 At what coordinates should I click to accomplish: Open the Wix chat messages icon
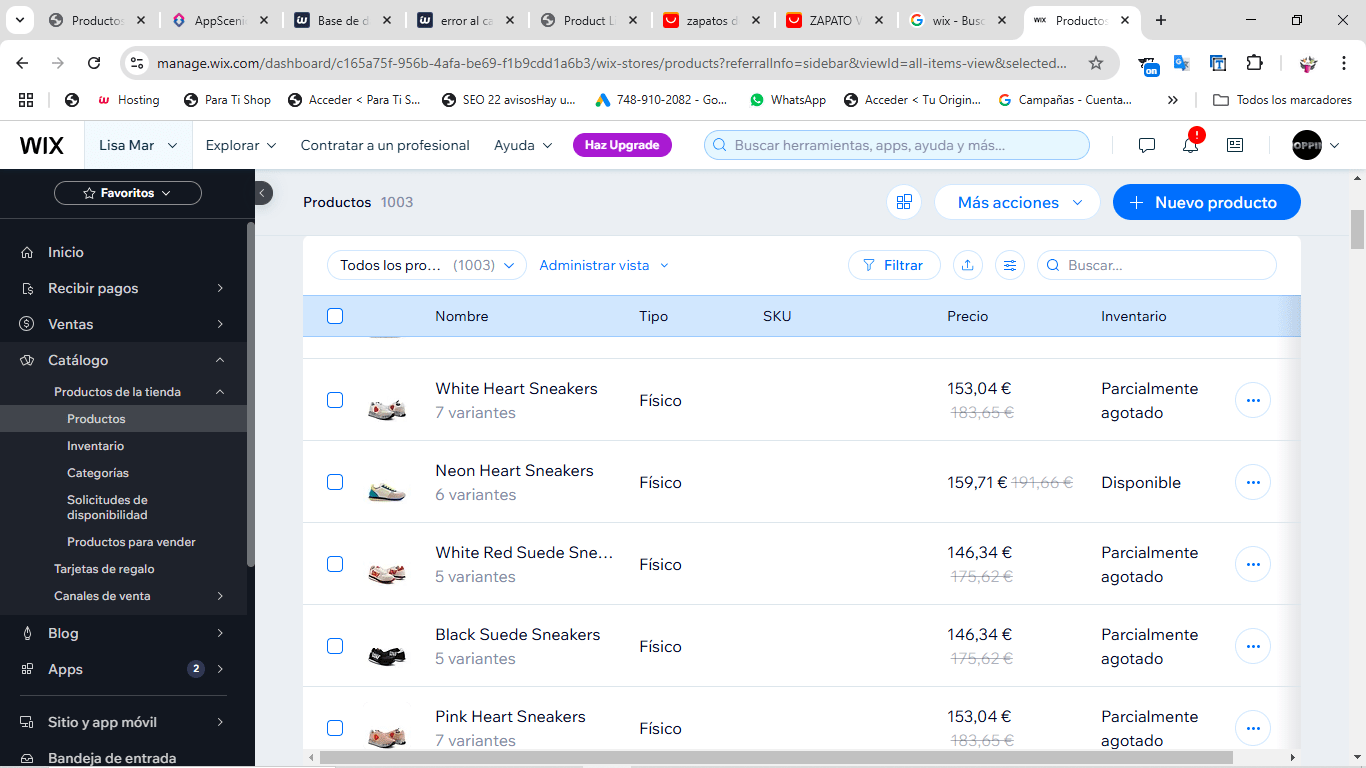pyautogui.click(x=1147, y=145)
